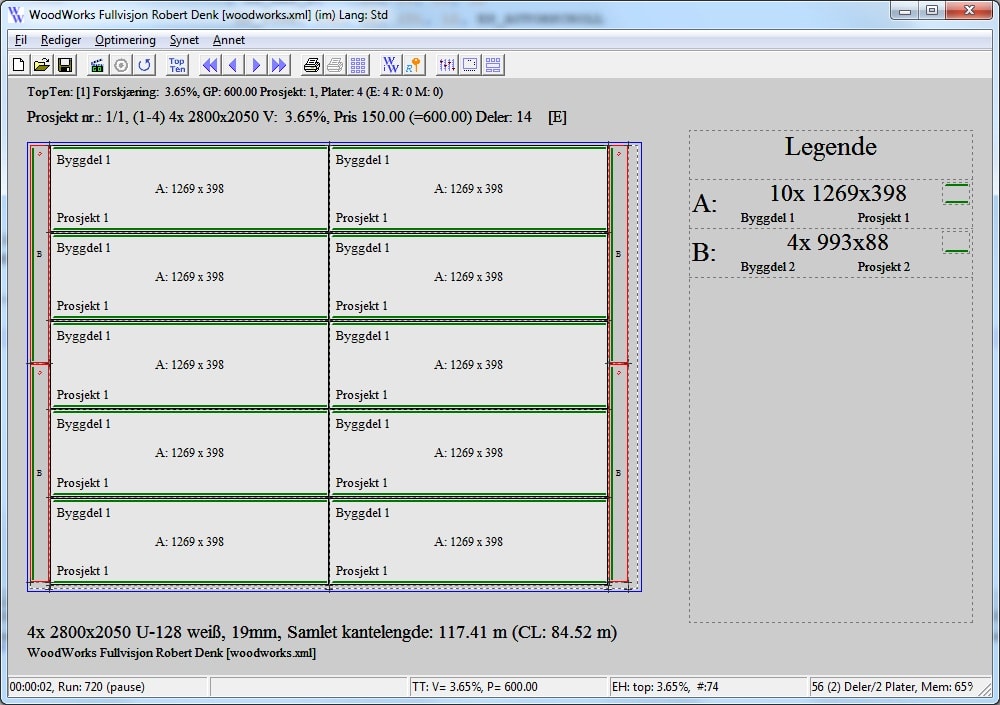Click legend entry A: 10x 1269x398
1000x705 pixels.
coord(830,204)
